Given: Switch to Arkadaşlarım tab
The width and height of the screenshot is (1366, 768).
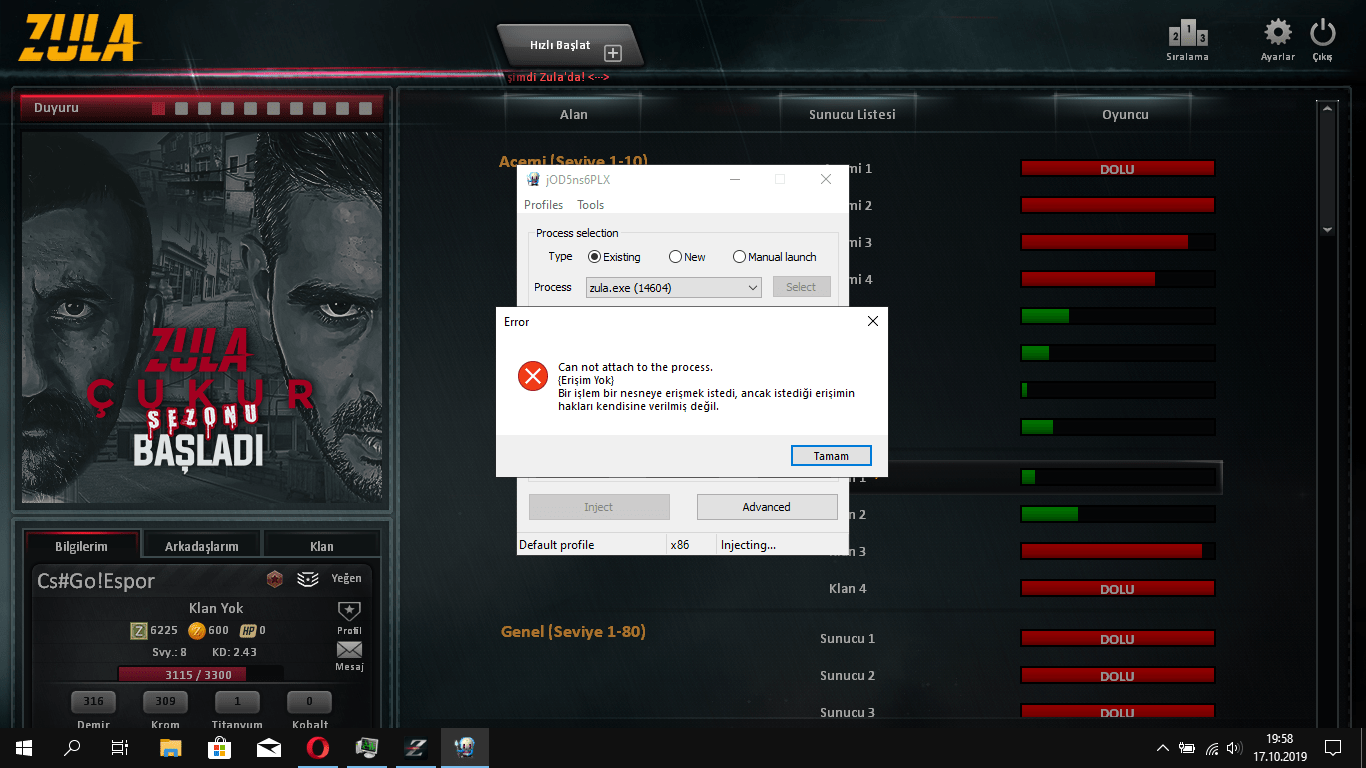Looking at the screenshot, I should point(201,546).
